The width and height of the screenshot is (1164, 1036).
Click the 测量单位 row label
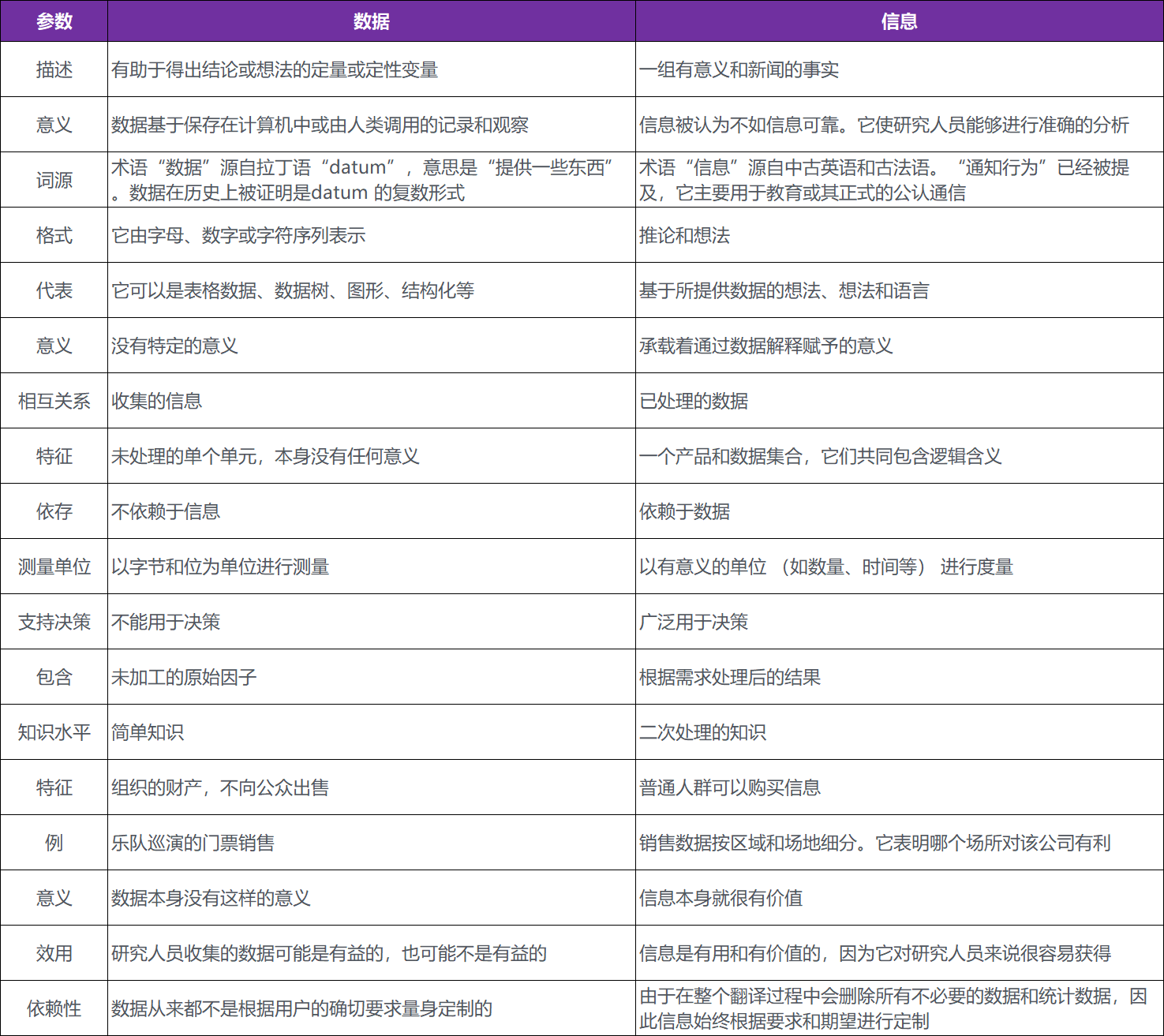click(54, 567)
